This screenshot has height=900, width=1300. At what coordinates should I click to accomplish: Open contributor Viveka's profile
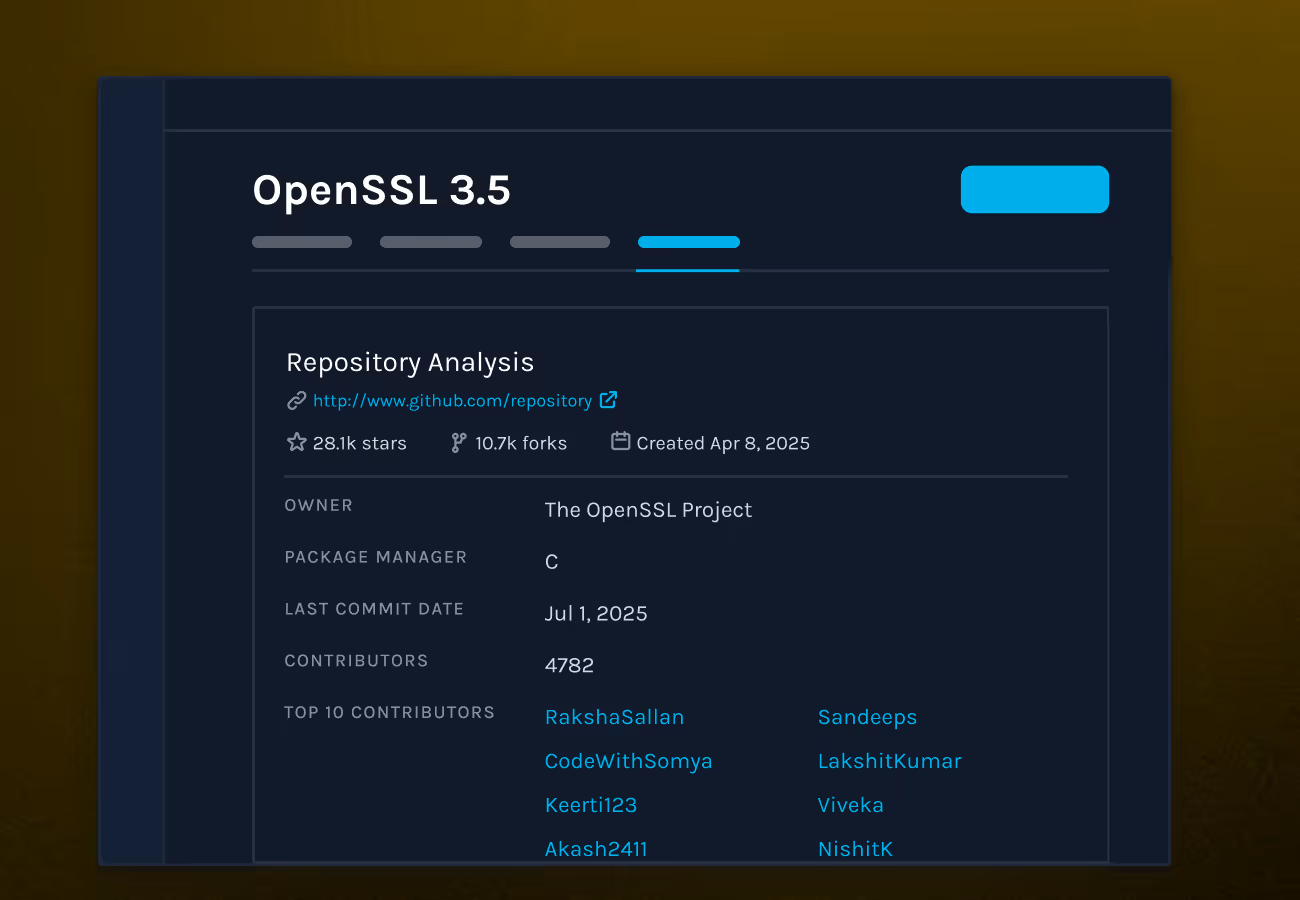(850, 805)
